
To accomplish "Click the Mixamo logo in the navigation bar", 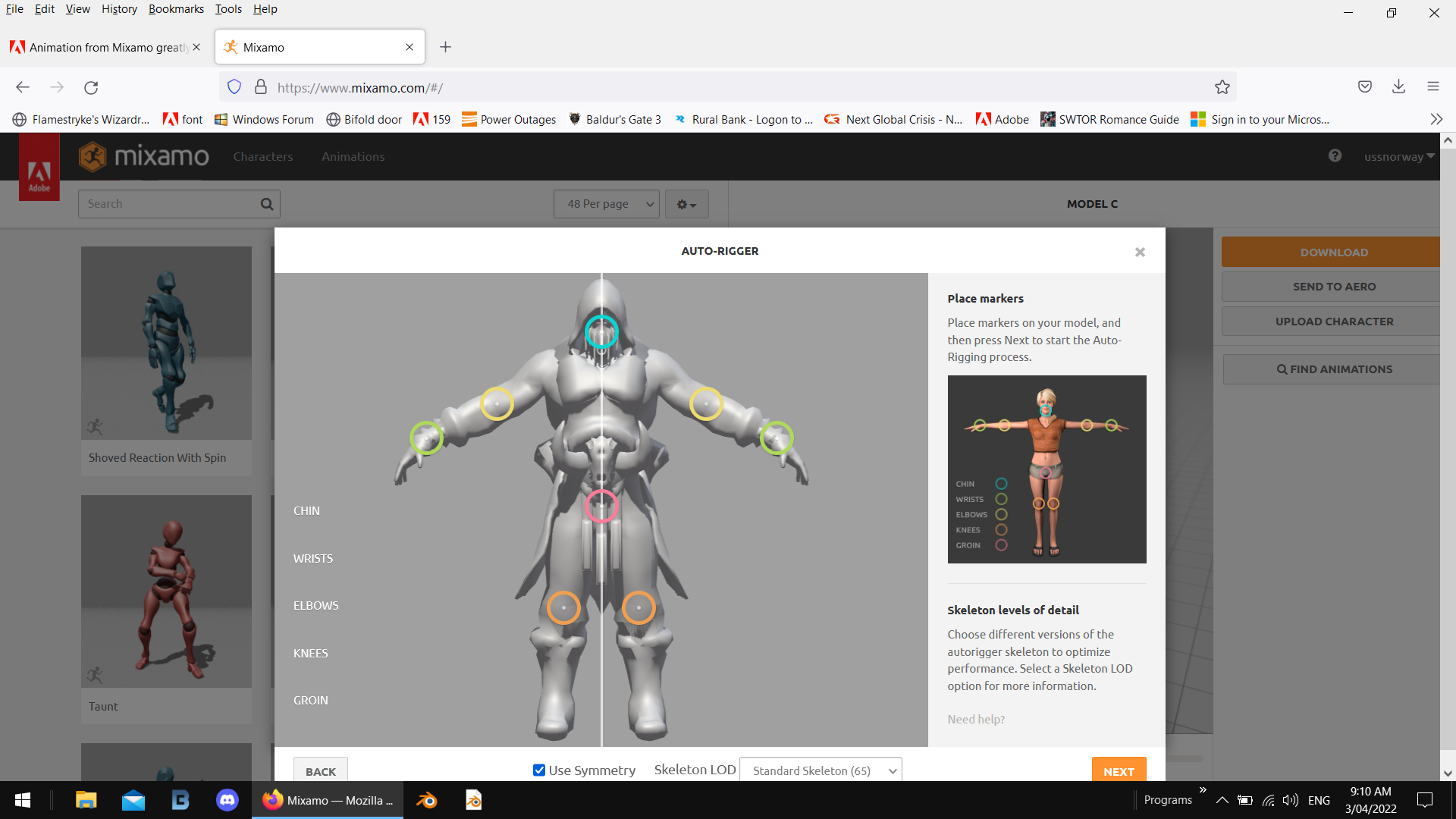I will [143, 156].
